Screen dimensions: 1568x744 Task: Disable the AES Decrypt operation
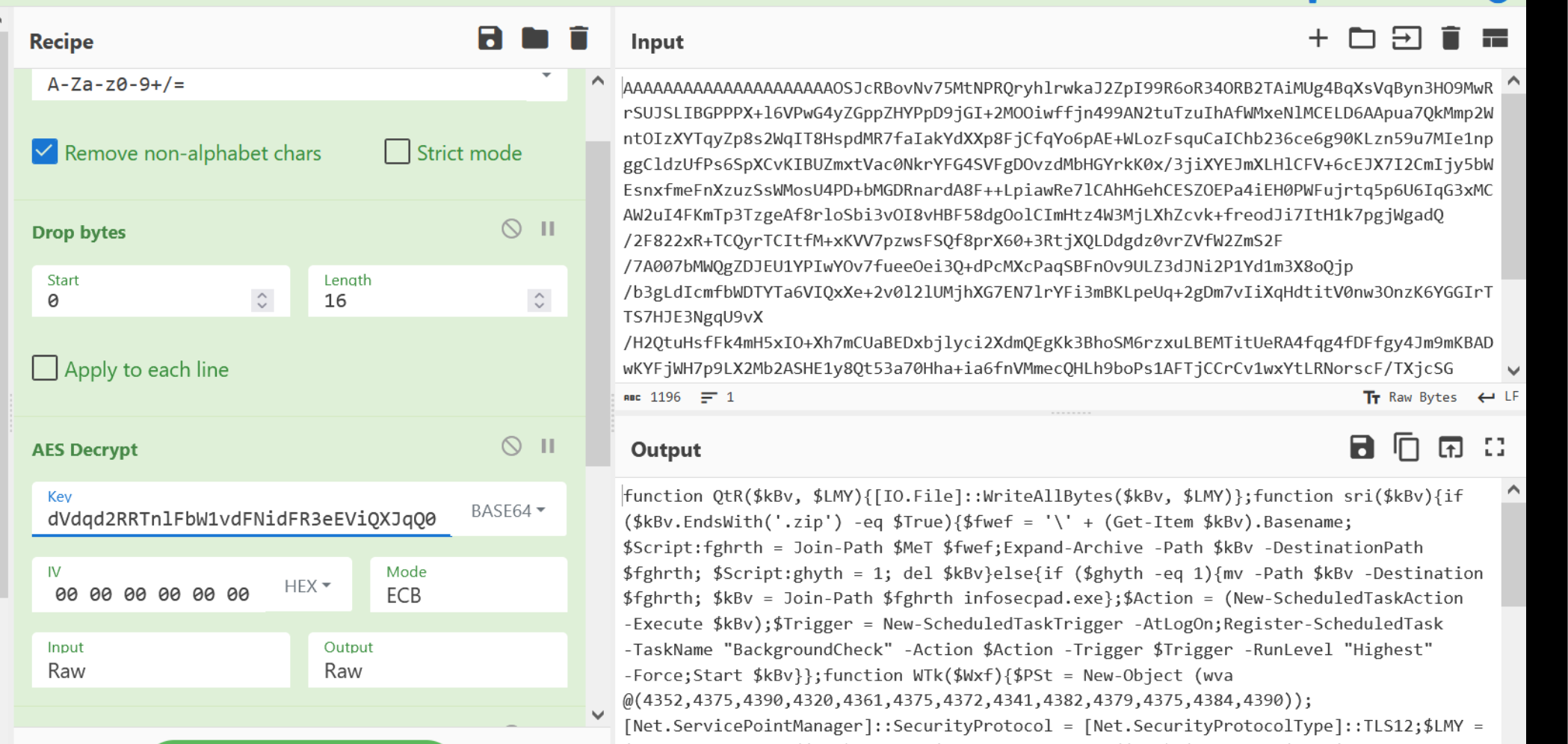[x=512, y=446]
